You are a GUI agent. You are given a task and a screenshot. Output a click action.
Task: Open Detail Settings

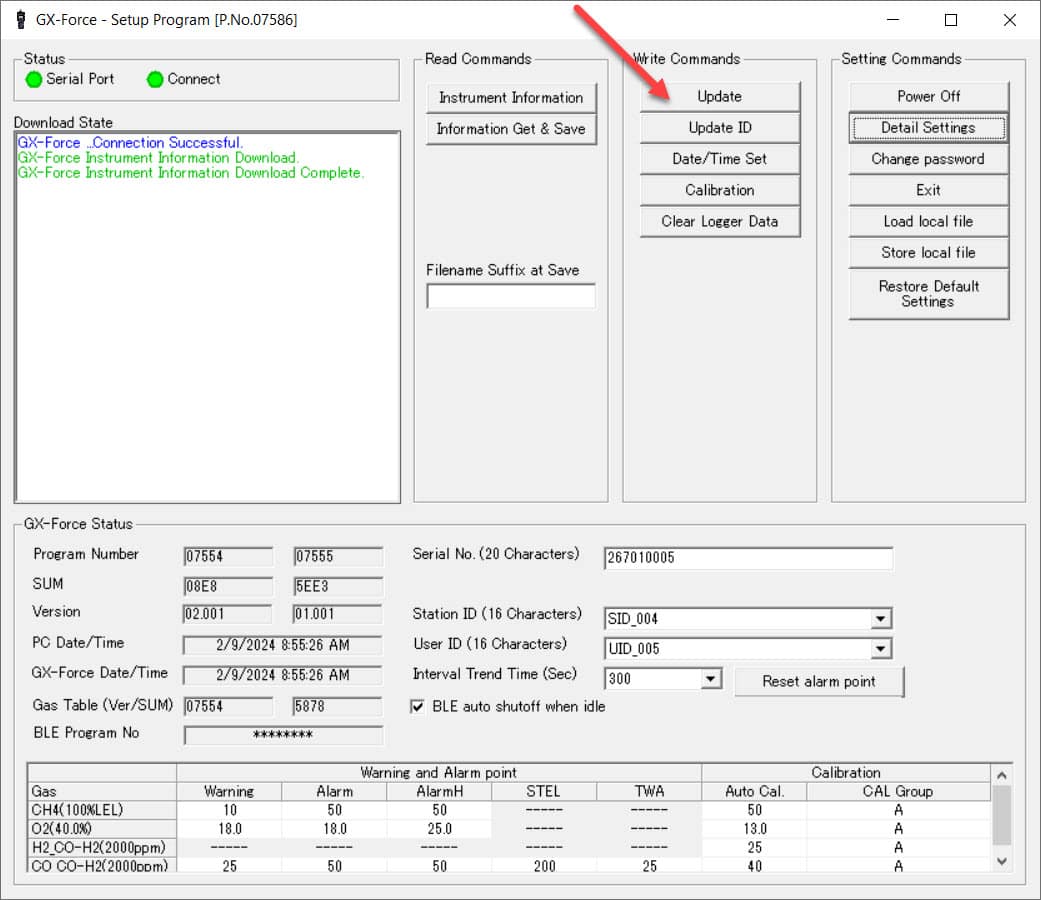[926, 127]
